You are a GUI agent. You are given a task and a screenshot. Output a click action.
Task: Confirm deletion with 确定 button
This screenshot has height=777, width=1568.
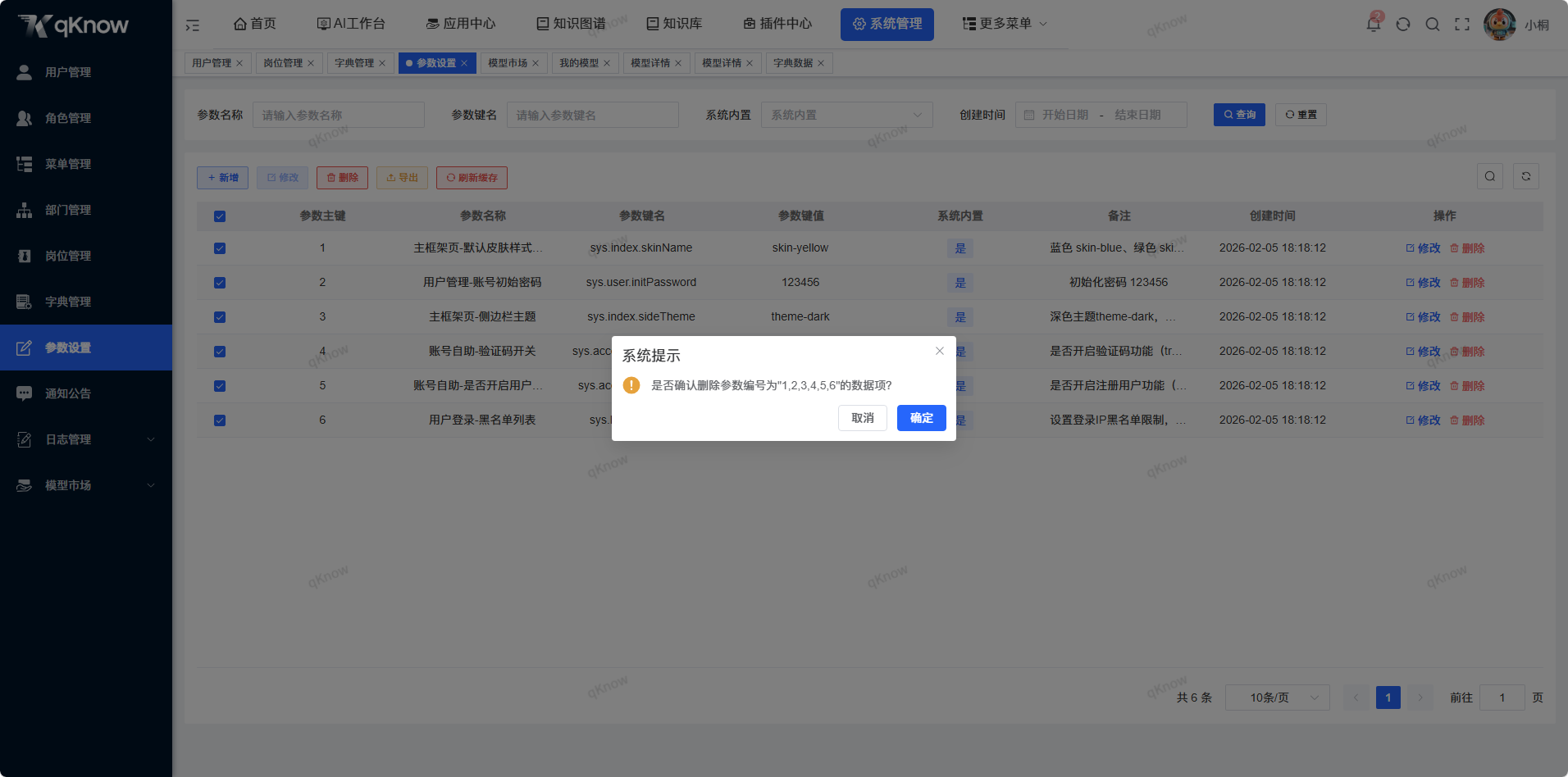coord(922,418)
